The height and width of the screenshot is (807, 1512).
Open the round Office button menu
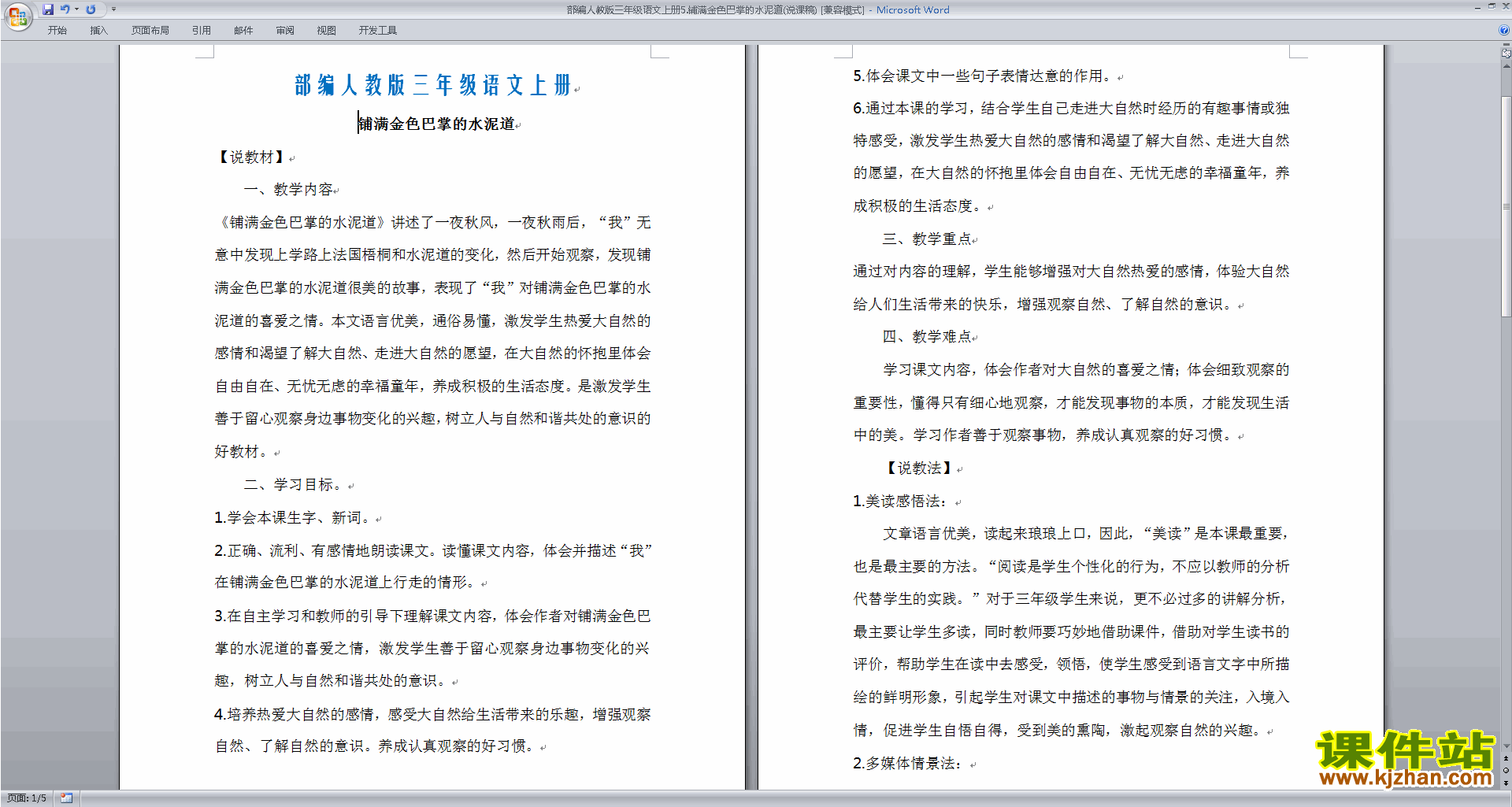click(17, 16)
